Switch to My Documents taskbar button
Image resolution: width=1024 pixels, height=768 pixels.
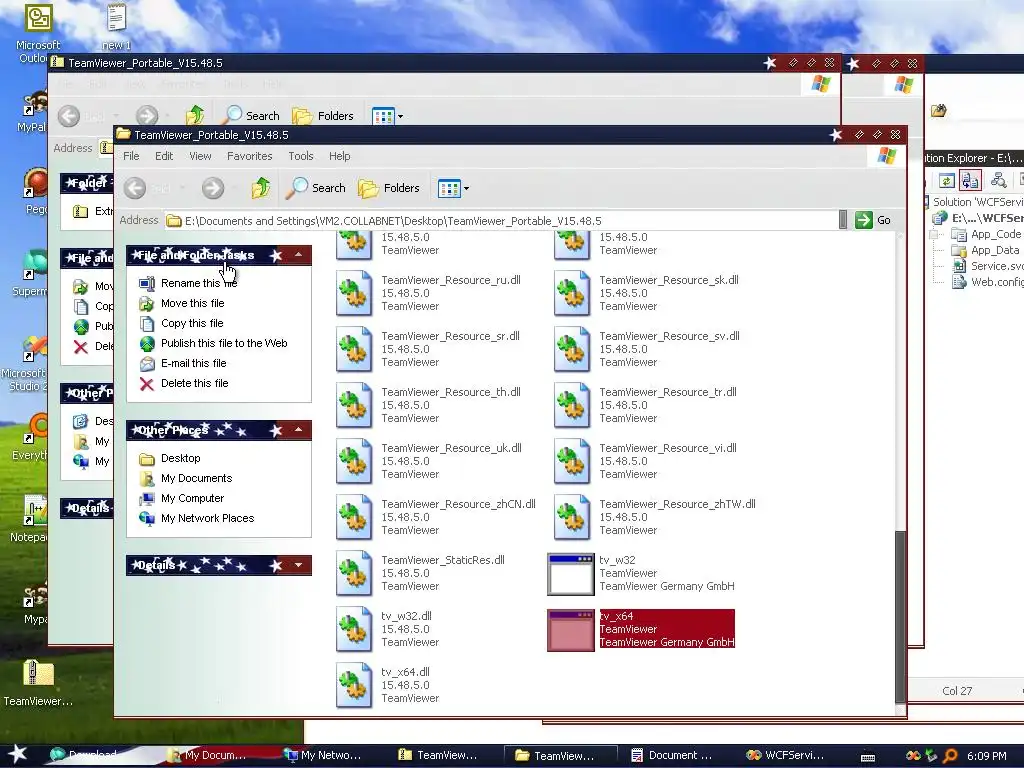pos(208,756)
